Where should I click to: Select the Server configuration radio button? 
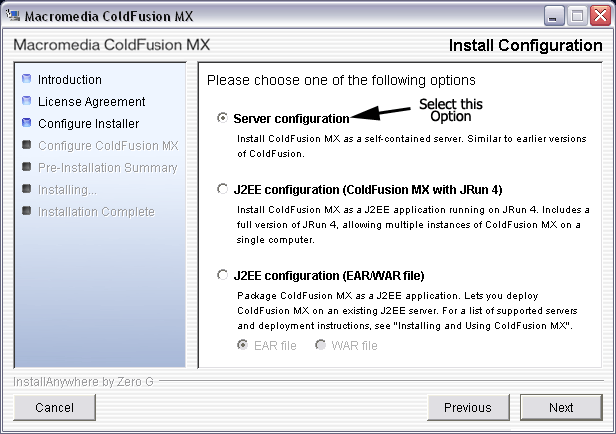(222, 118)
